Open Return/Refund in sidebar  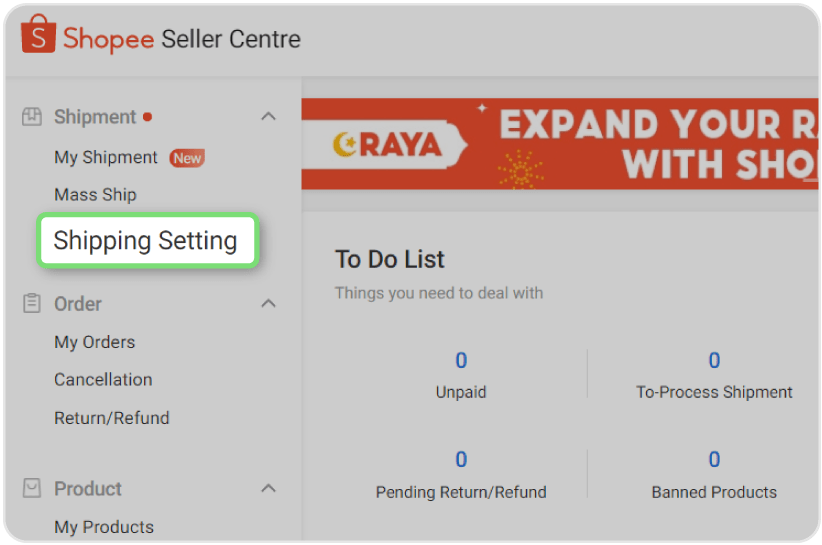coord(112,418)
